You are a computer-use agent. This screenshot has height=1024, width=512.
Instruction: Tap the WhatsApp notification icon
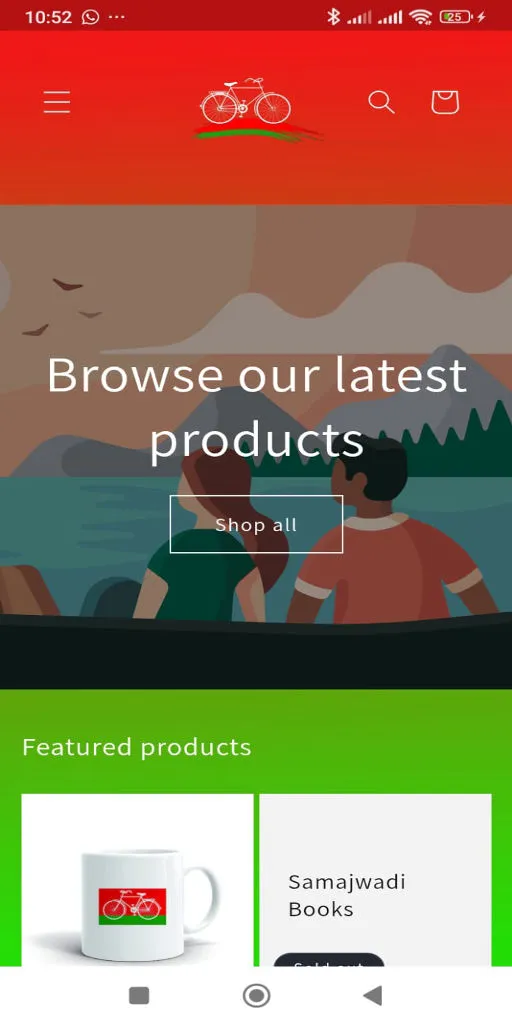[x=90, y=16]
